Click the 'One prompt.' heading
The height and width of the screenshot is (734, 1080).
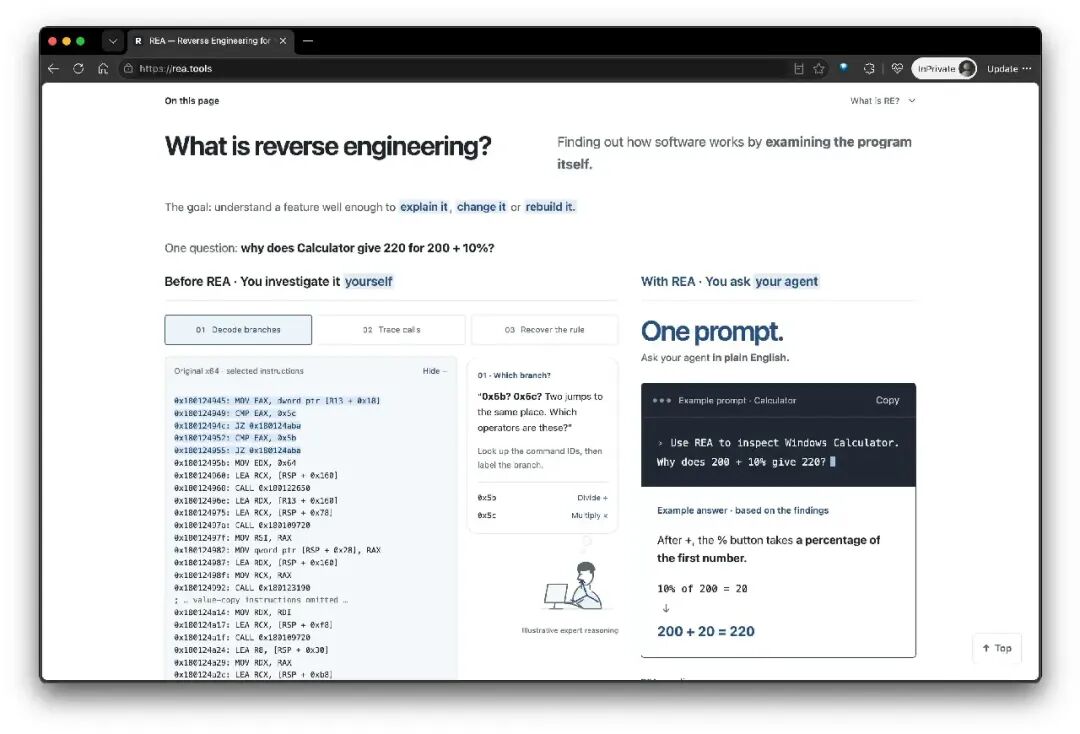click(x=712, y=331)
